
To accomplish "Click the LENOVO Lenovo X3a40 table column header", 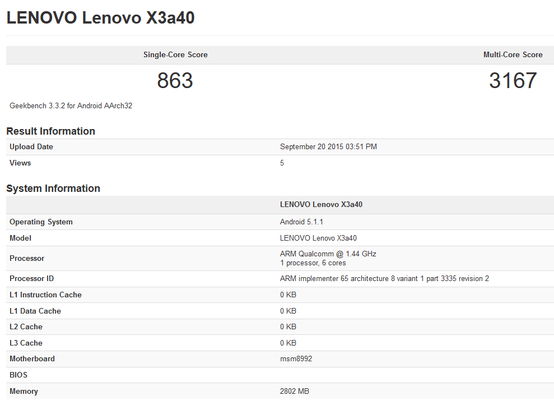I will [321, 205].
